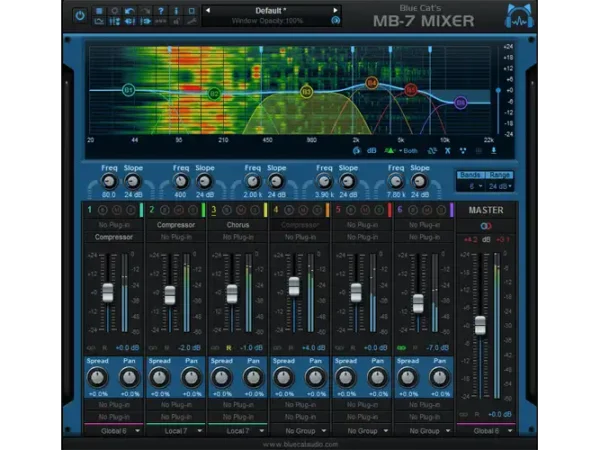The height and width of the screenshot is (450, 600).
Task: Click the window opacity knob icon
Action: [336, 21]
